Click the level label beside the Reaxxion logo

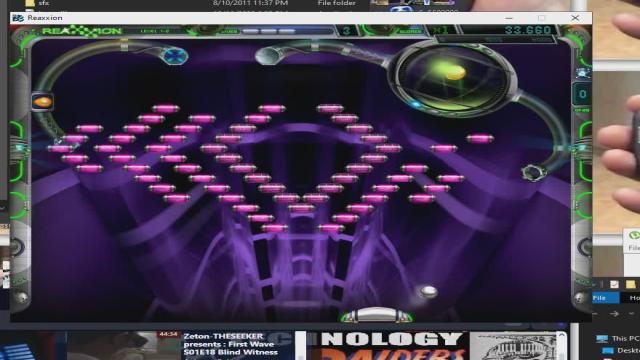coord(154,31)
